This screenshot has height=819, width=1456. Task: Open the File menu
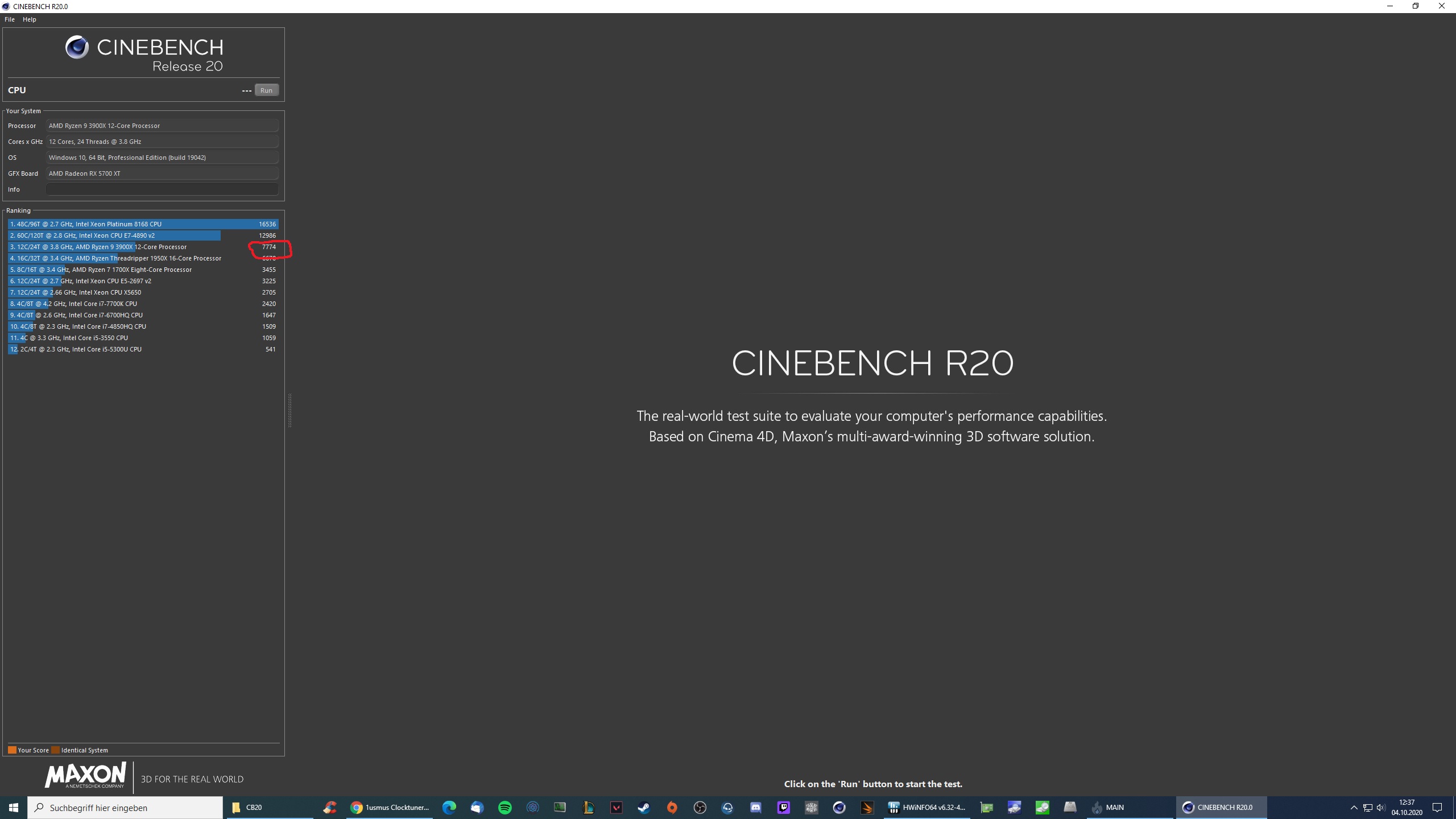10,19
